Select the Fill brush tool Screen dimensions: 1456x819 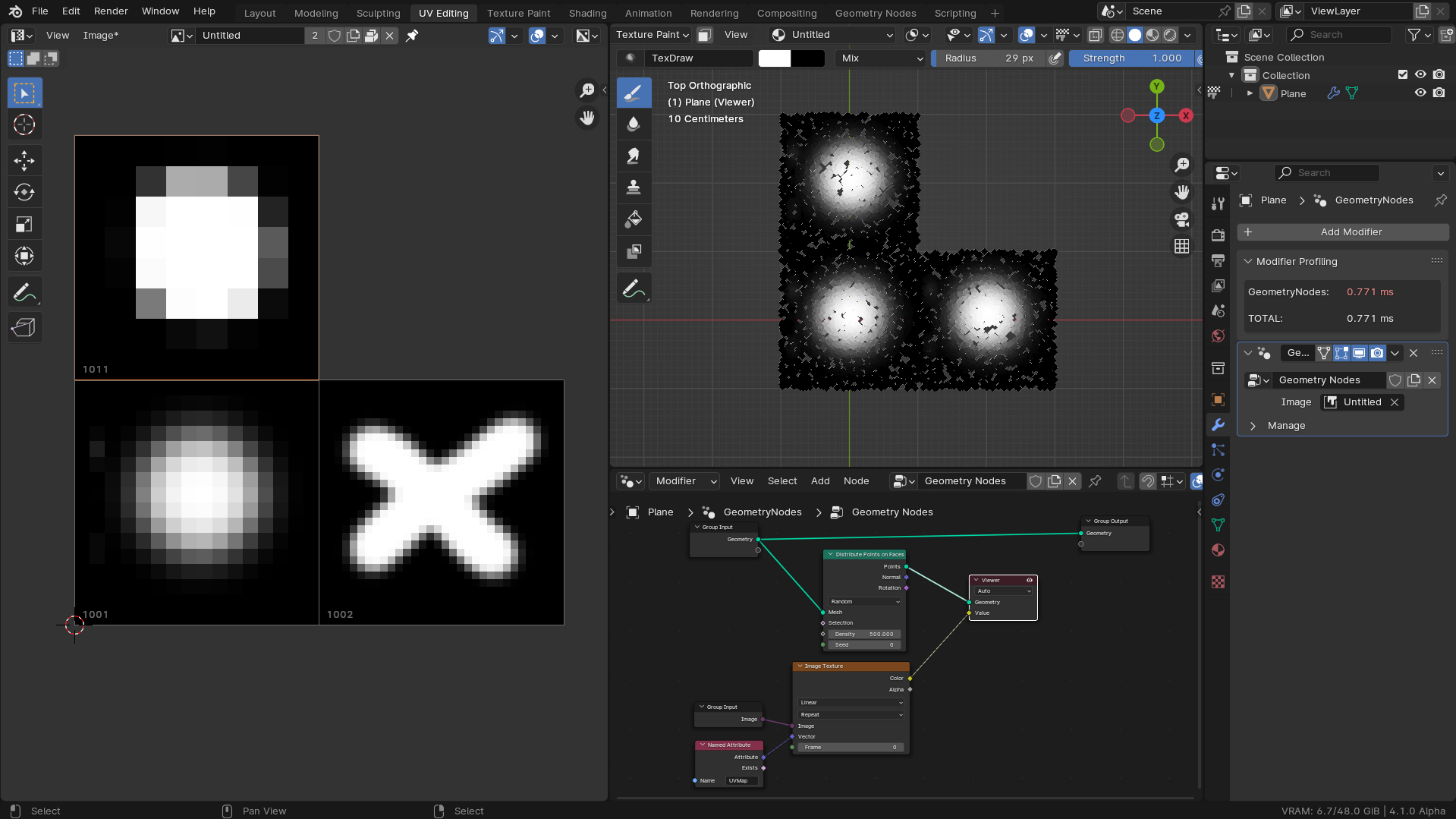[x=634, y=220]
